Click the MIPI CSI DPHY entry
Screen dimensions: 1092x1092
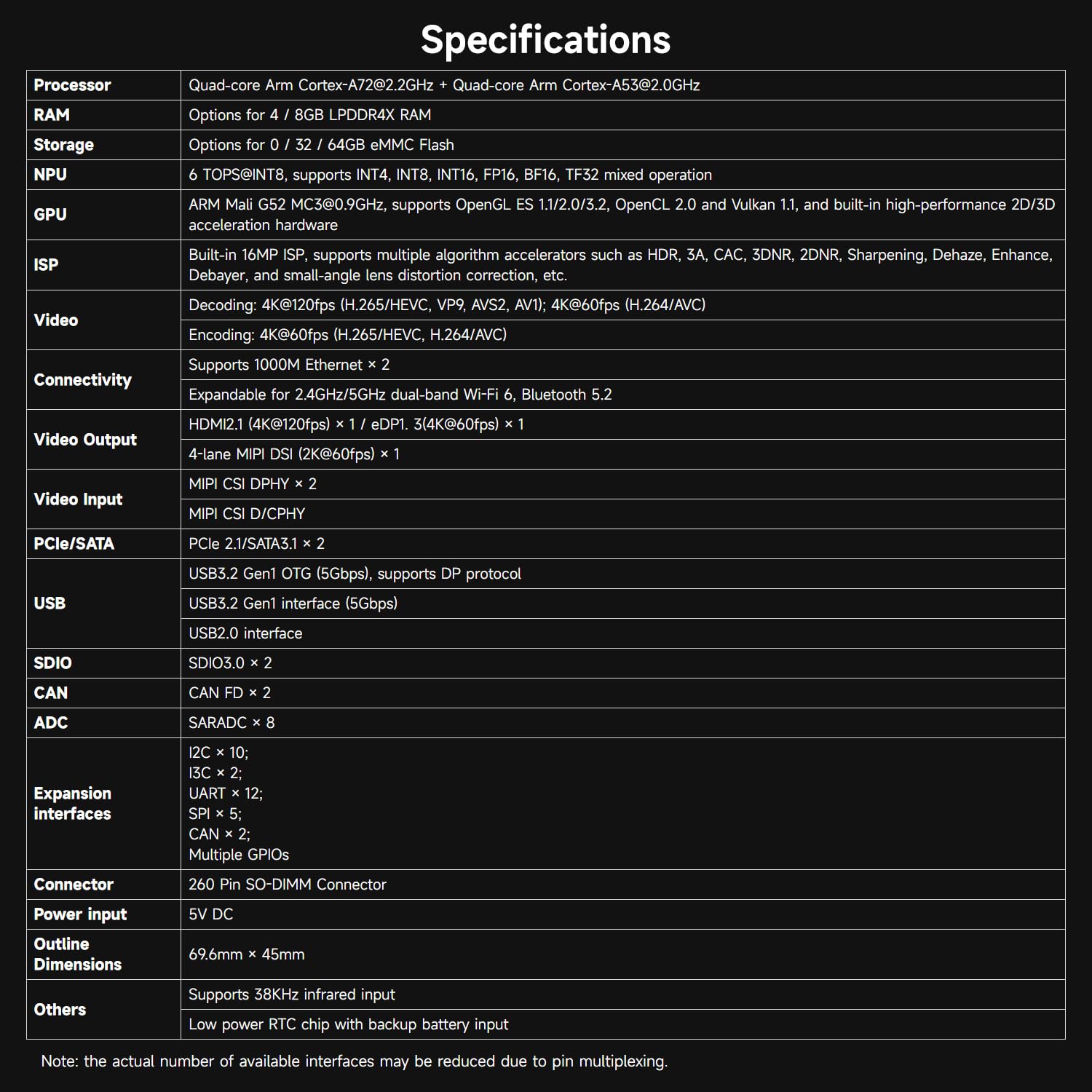(252, 484)
